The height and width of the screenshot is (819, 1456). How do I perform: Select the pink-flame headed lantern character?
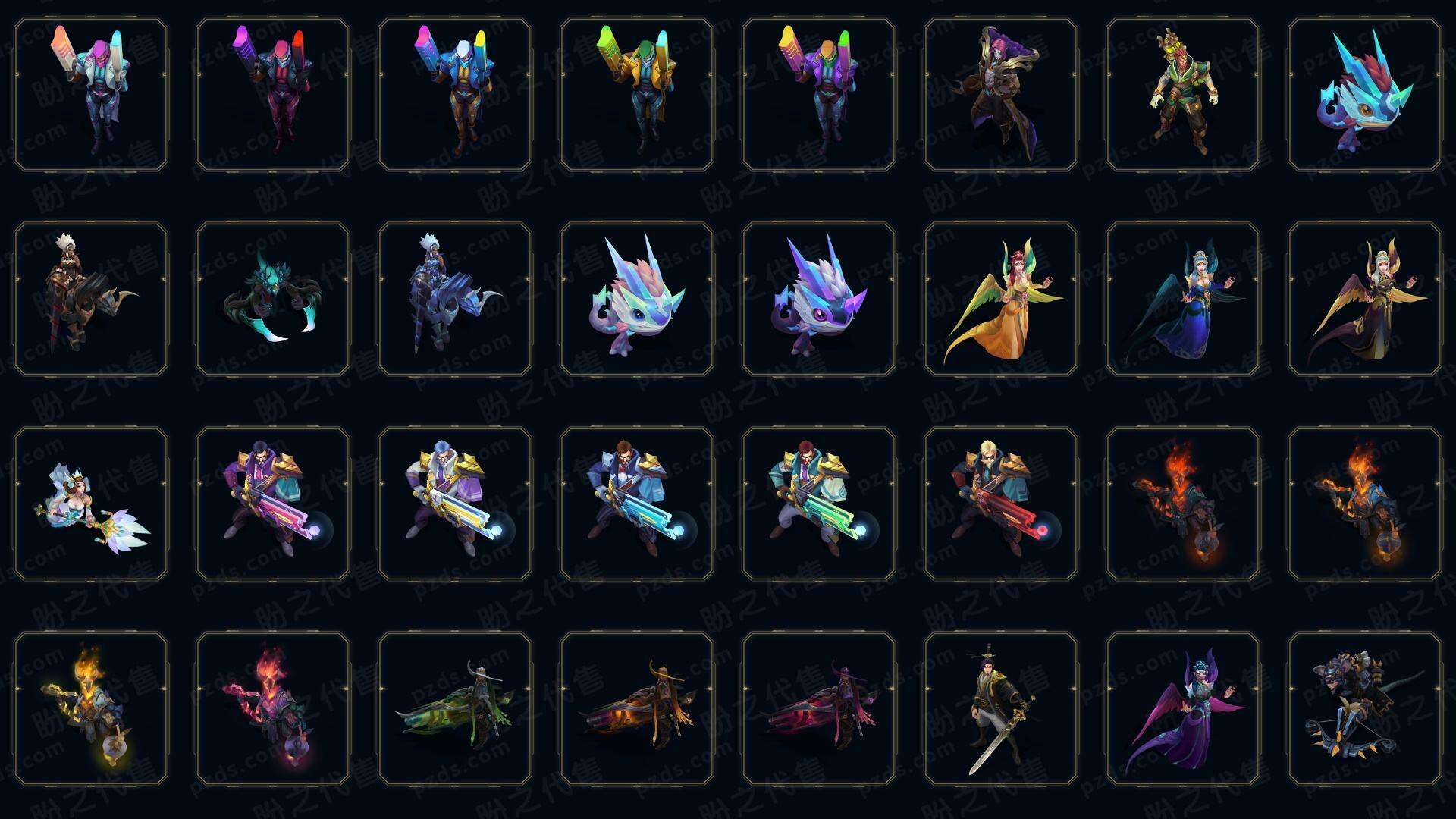(x=272, y=708)
